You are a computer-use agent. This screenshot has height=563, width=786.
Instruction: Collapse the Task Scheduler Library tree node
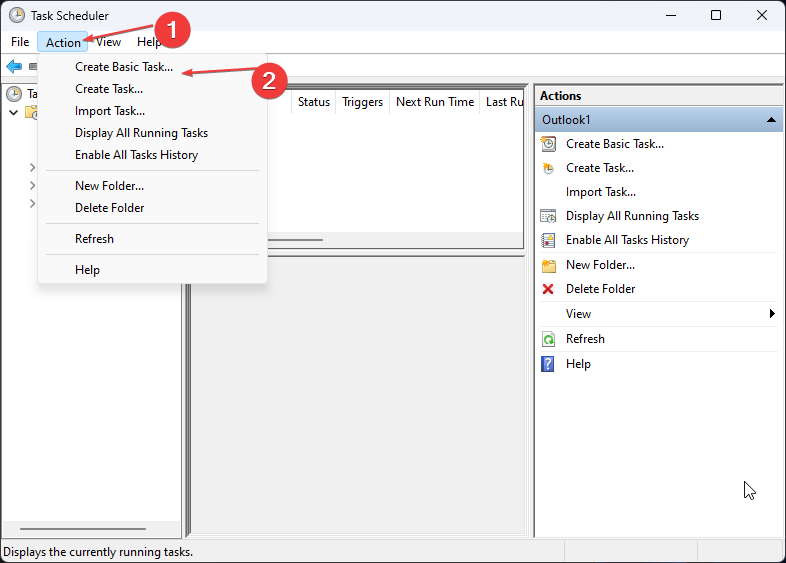point(14,112)
